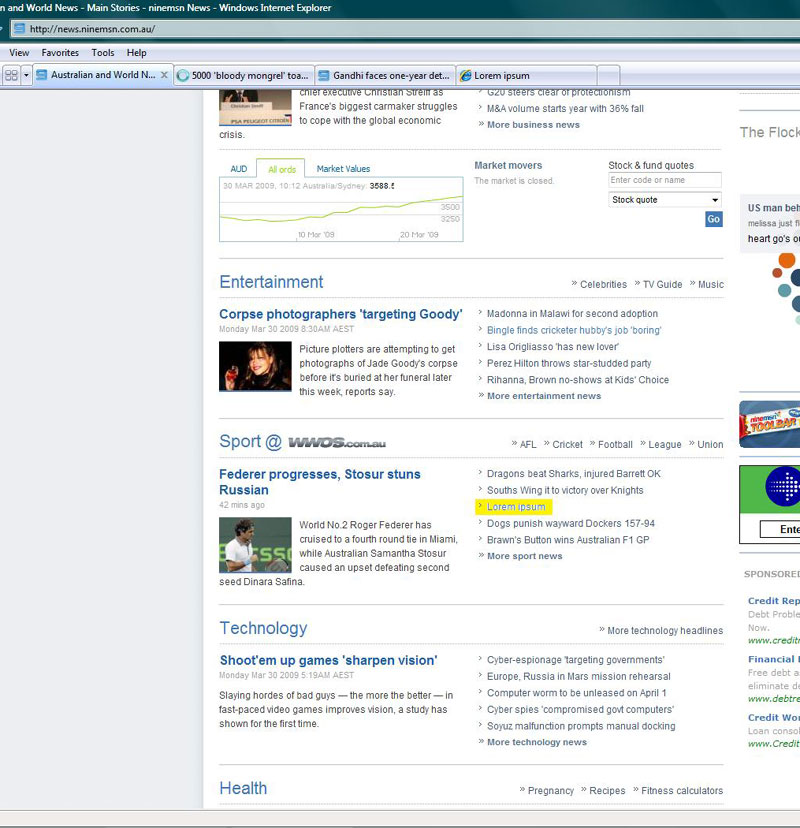Click the highlighted Lorem ipsum sport link

click(x=516, y=507)
